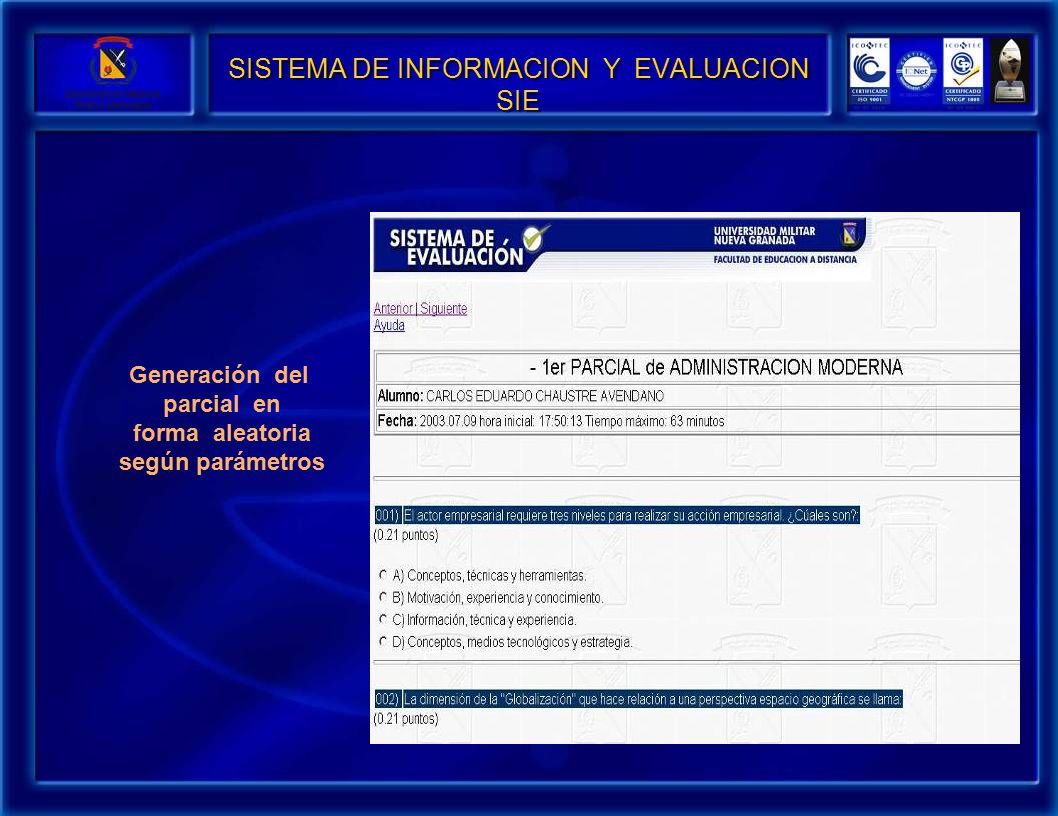Click the ICONTEC NTCGP 1000 certification badge
The width and height of the screenshot is (1058, 816).
(x=962, y=71)
